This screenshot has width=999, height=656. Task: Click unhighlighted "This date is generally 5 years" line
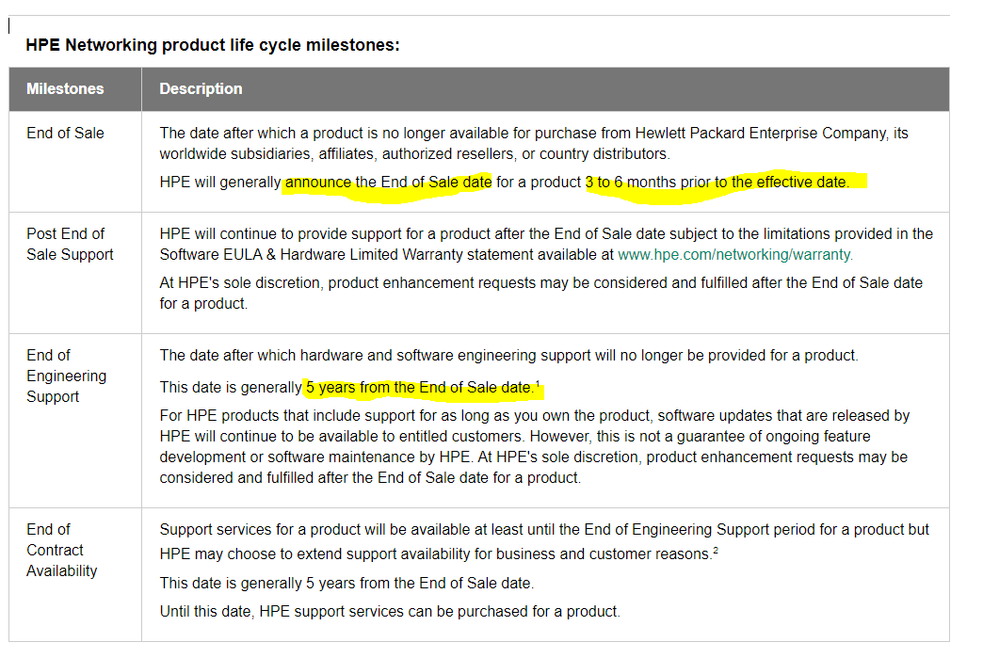(346, 583)
